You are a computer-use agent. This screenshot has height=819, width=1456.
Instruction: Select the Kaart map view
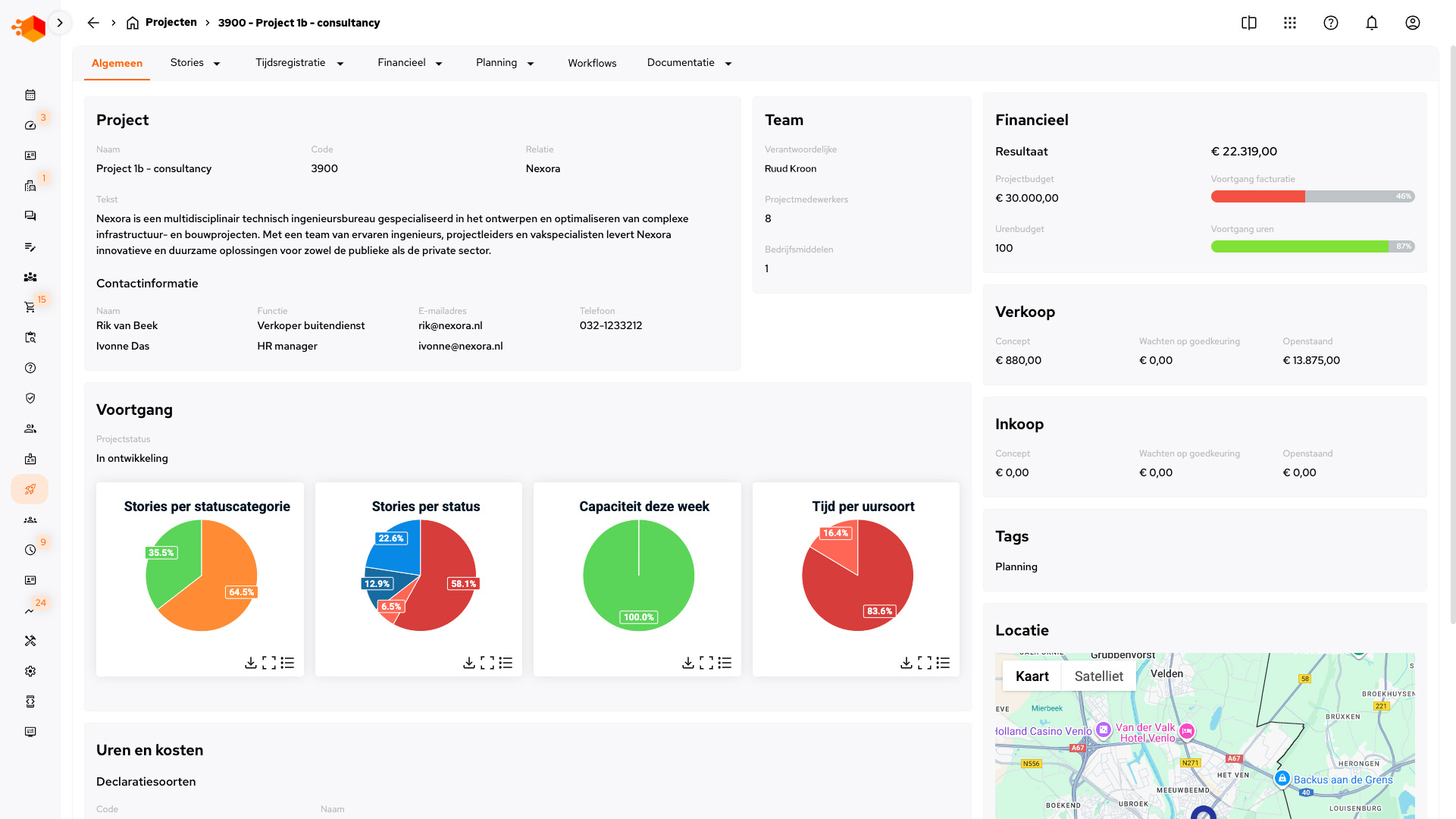click(1032, 676)
